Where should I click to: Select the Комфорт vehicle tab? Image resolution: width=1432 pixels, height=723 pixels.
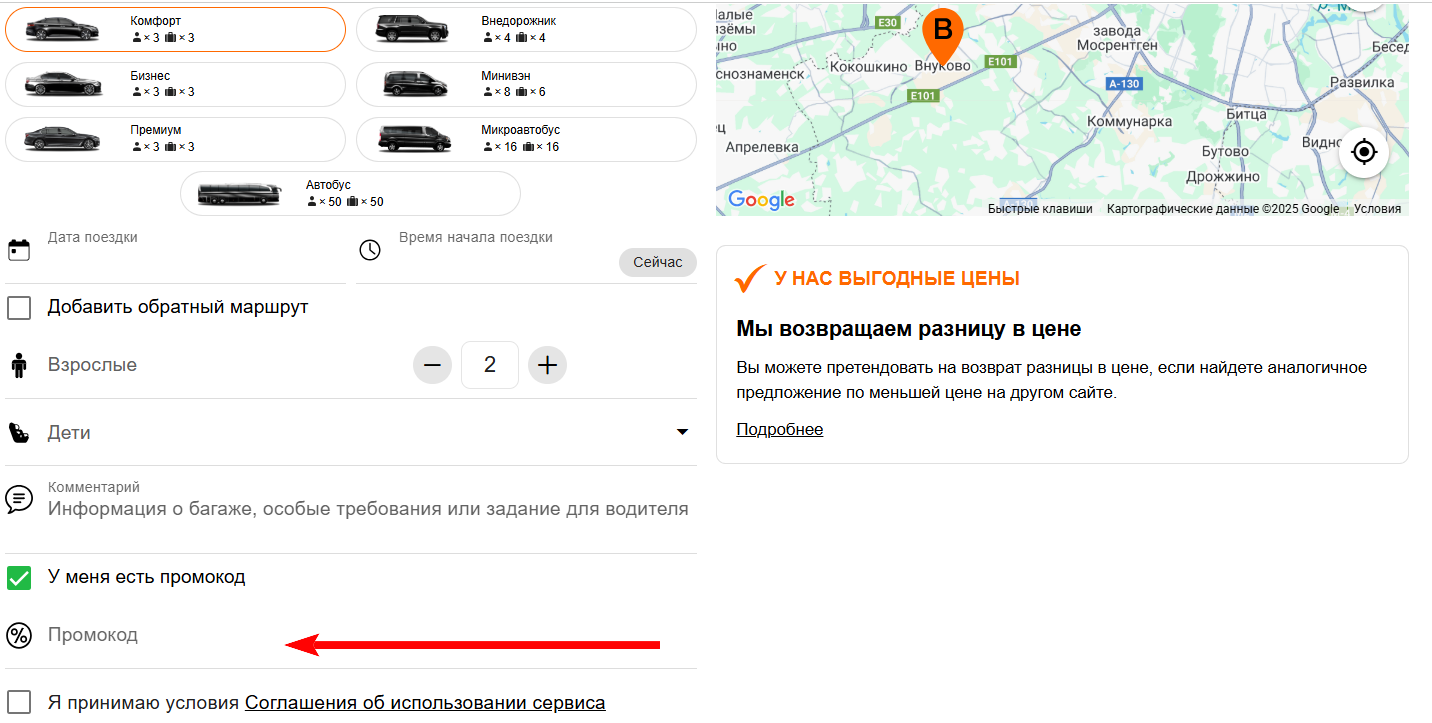coord(175,29)
